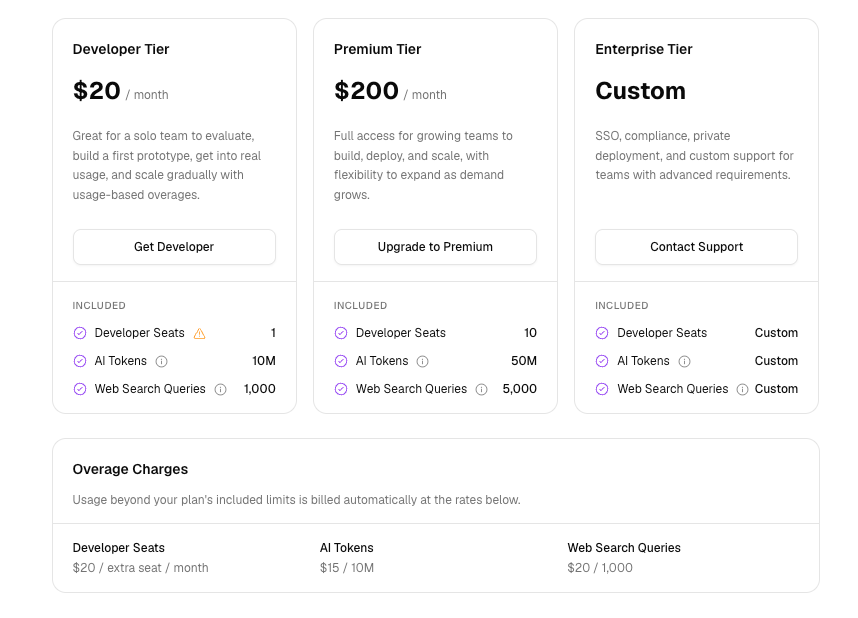858x618 pixels.
Task: Open Web Search Queries info icon in Enterprise Tier
Action: coord(743,389)
